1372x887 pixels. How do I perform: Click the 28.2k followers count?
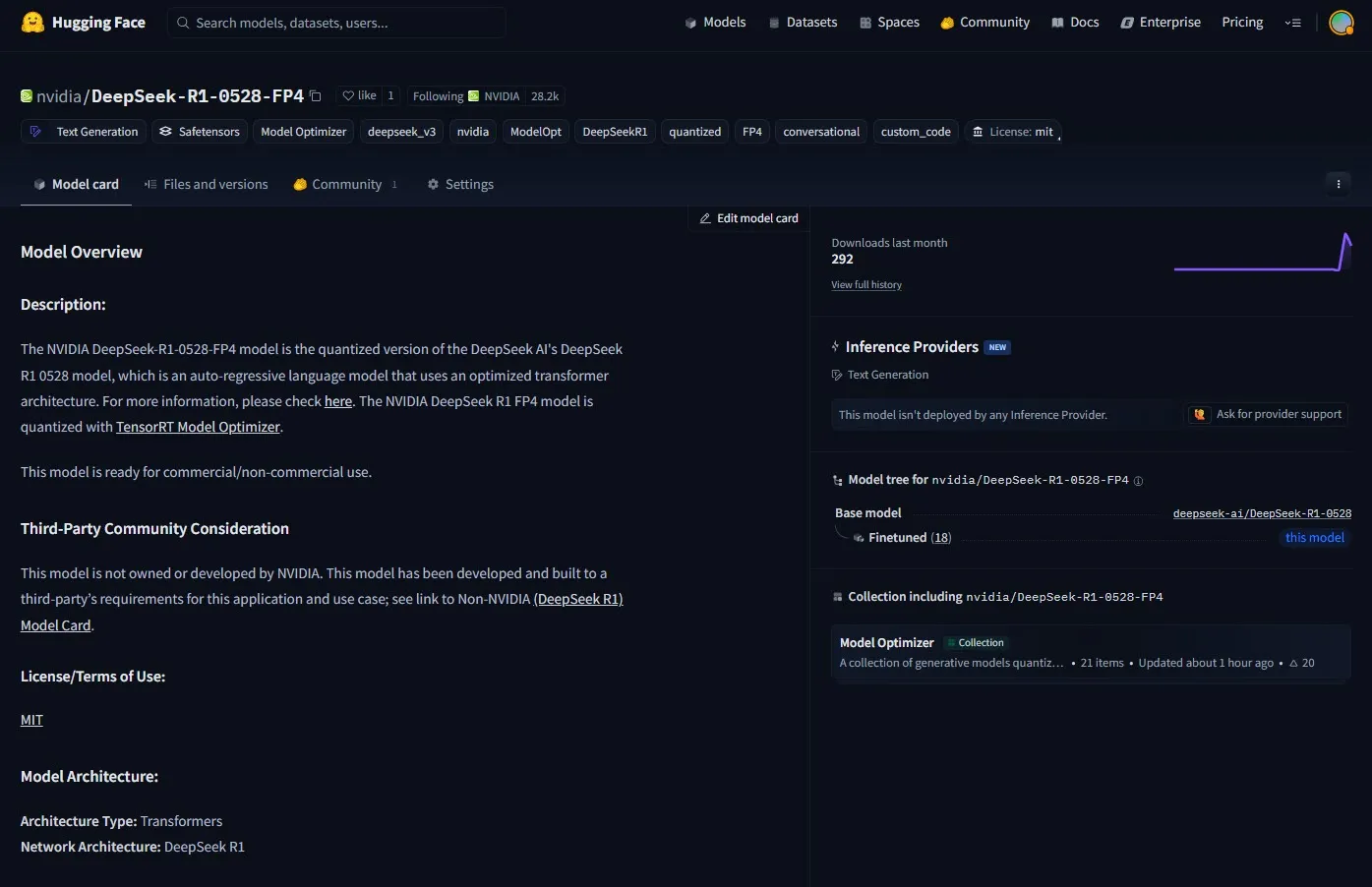pos(545,96)
